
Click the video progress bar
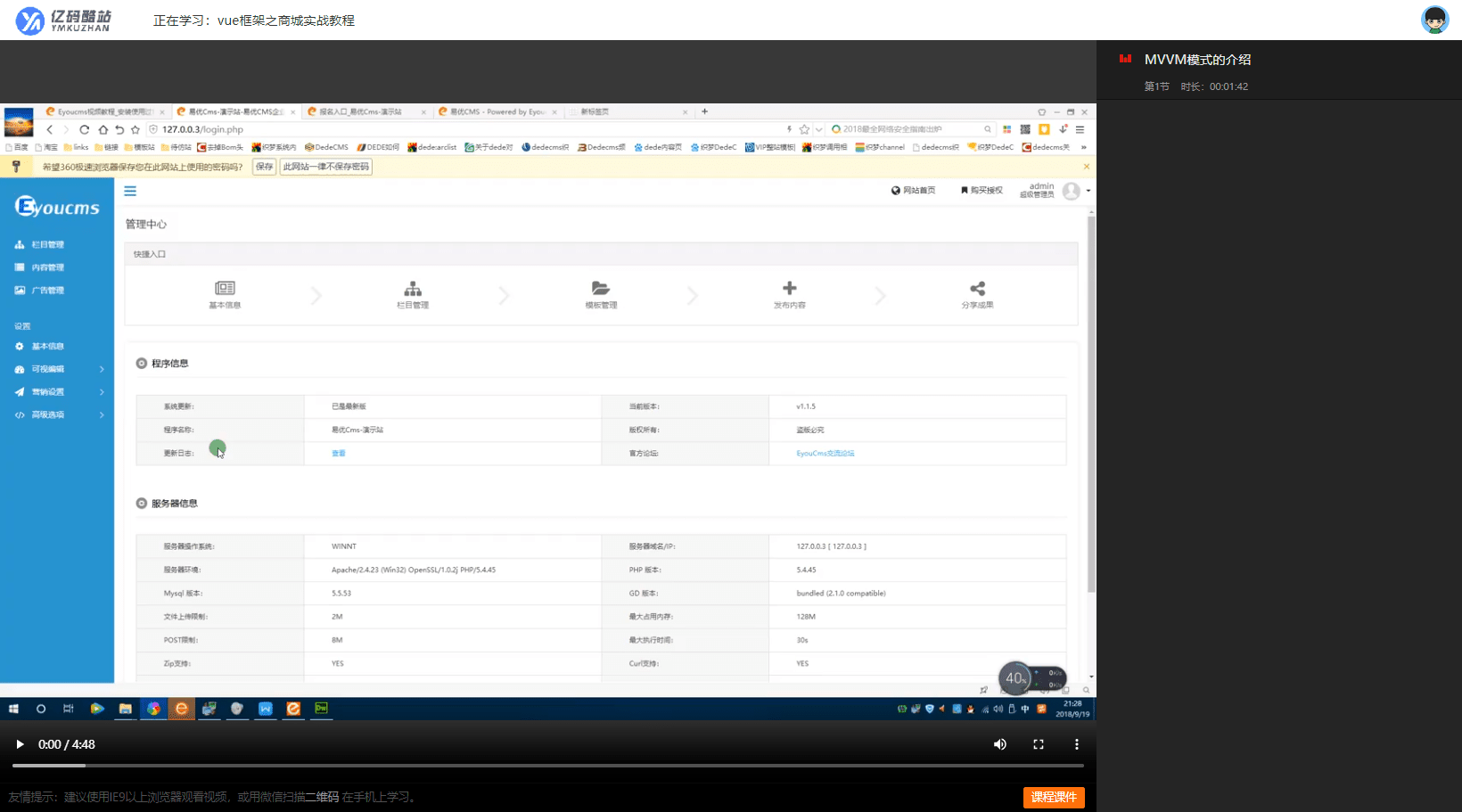pyautogui.click(x=547, y=766)
